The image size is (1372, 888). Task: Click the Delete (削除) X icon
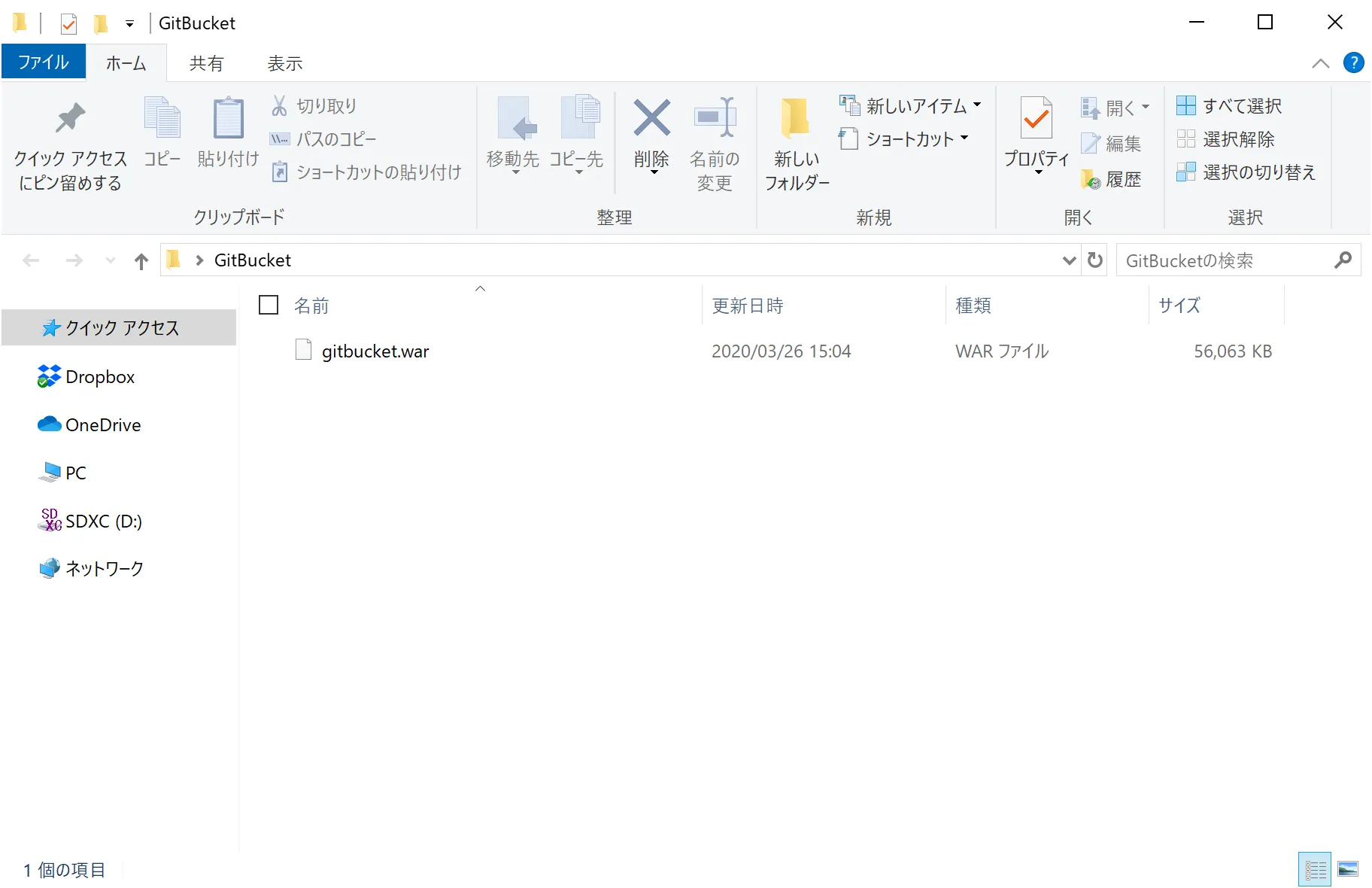651,118
